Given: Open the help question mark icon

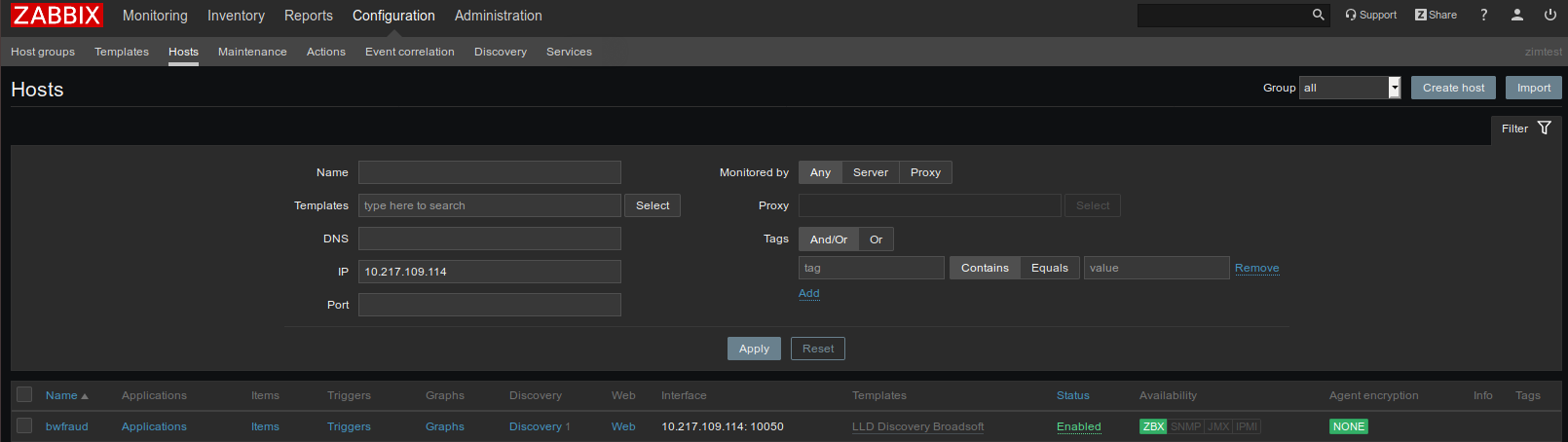Looking at the screenshot, I should coord(1483,15).
